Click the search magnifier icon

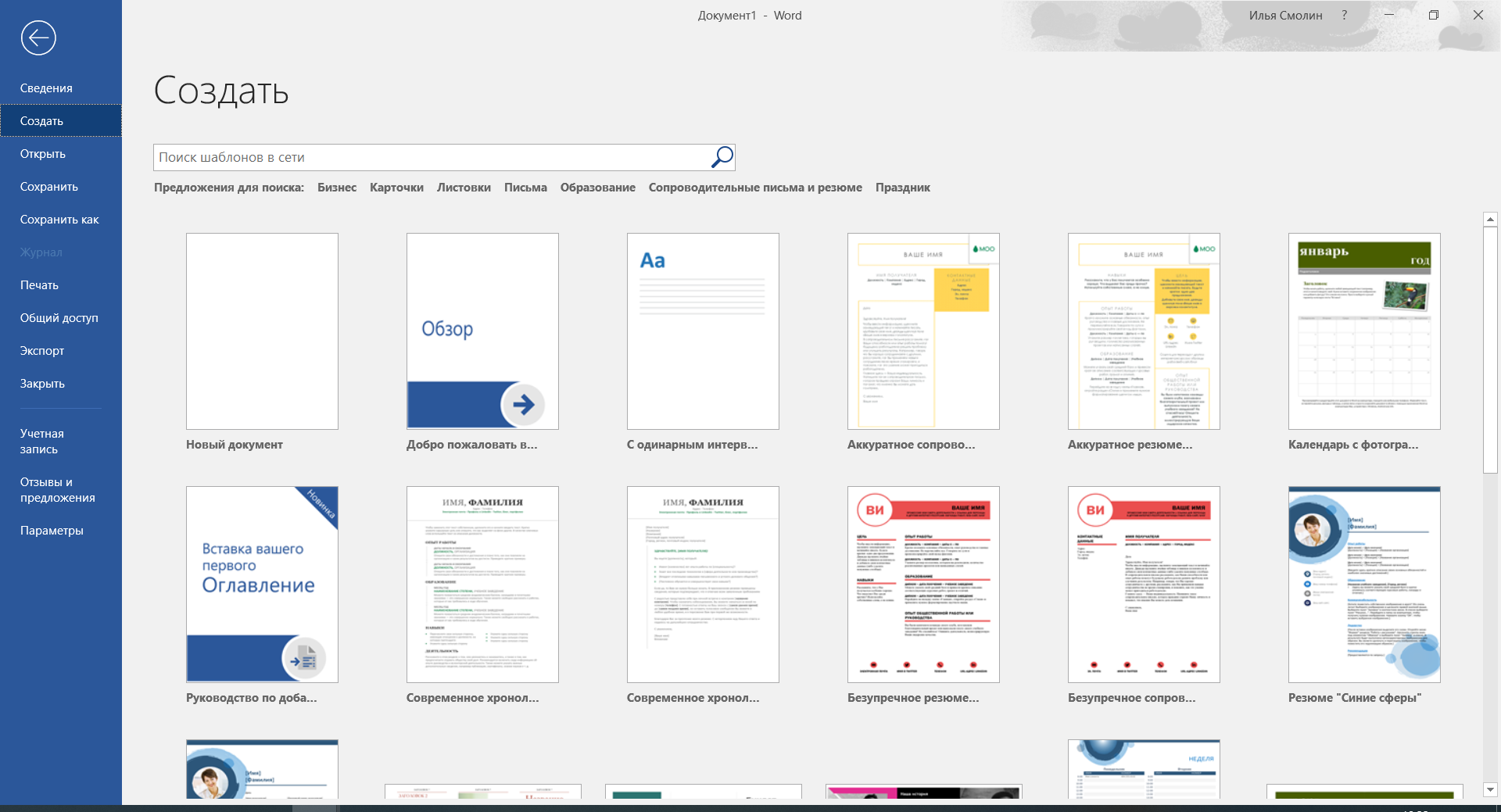pyautogui.click(x=720, y=157)
